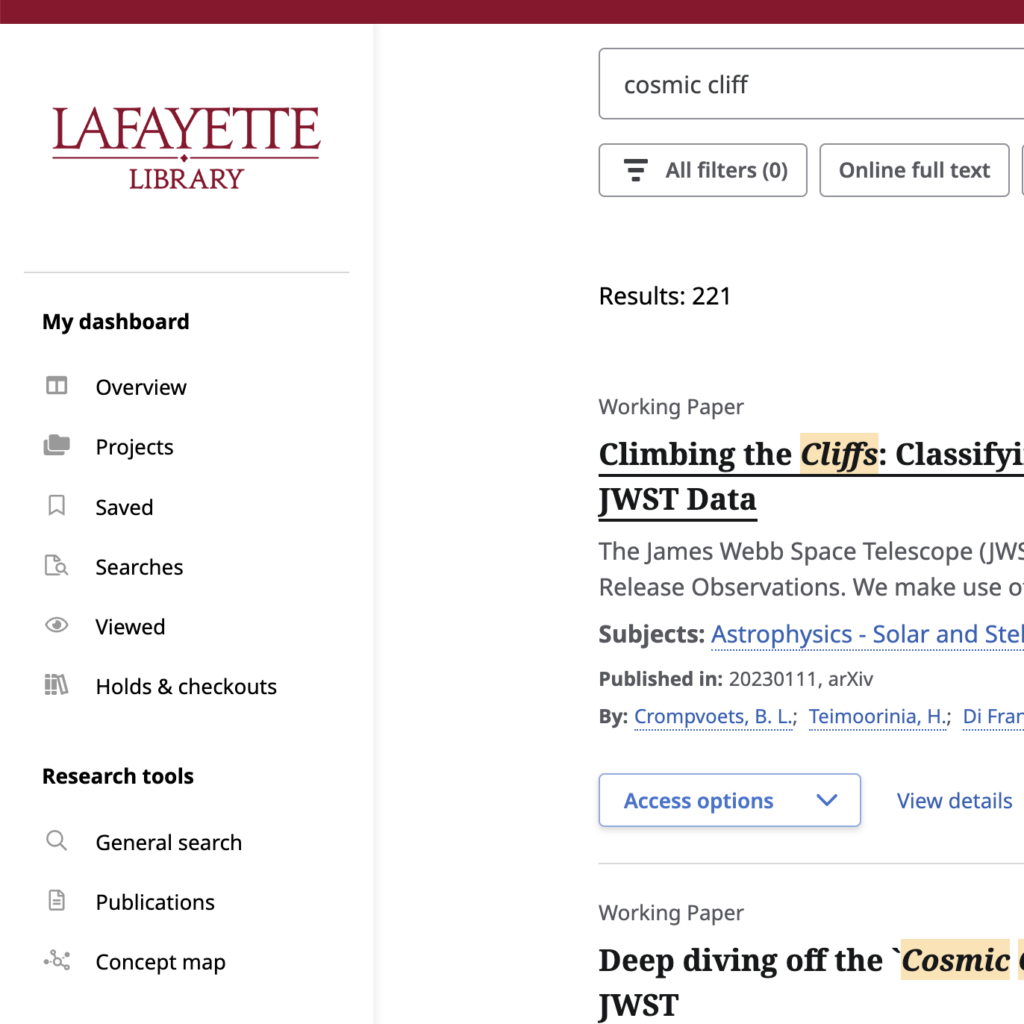Click the Viewed eye icon
This screenshot has height=1024, width=1024.
click(x=57, y=626)
